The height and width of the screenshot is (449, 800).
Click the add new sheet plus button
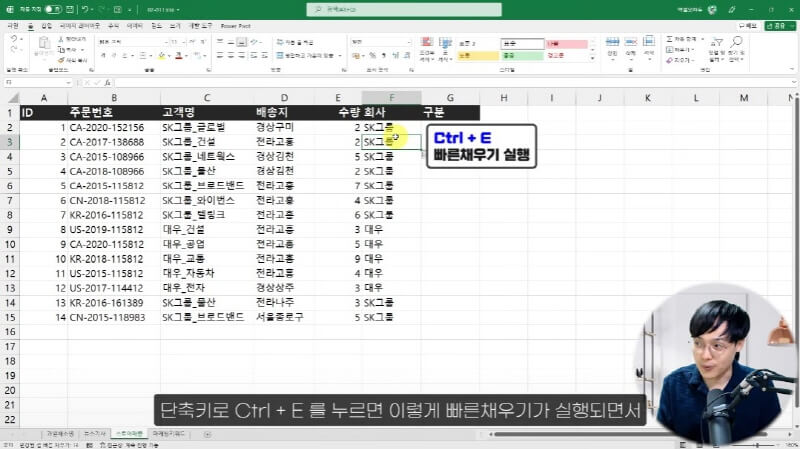click(207, 434)
